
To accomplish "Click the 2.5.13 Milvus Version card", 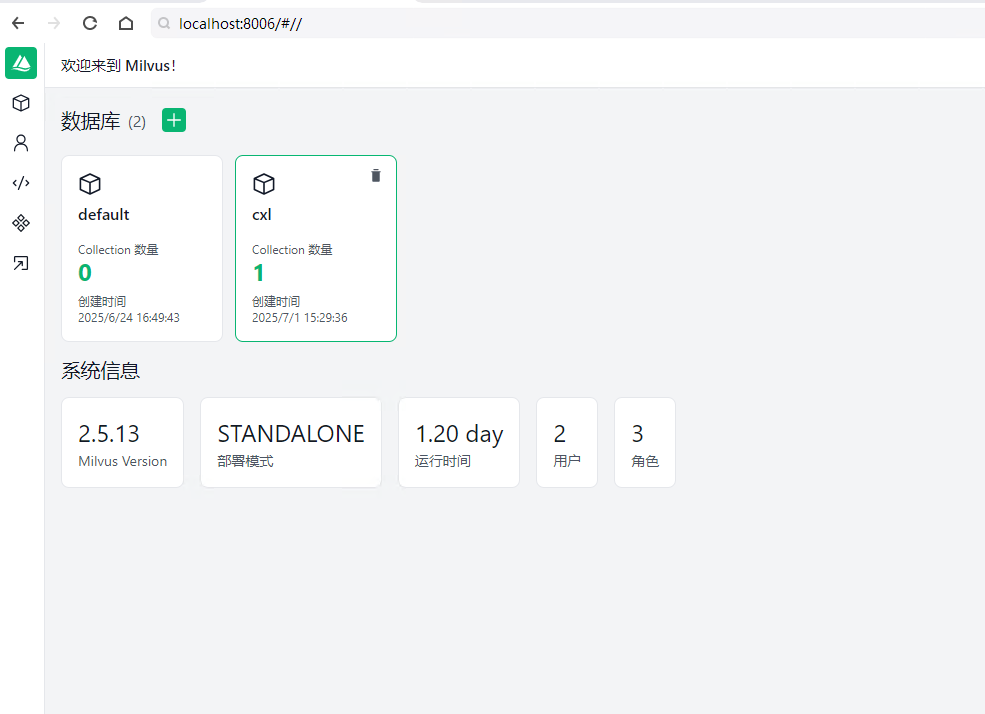I will point(122,442).
